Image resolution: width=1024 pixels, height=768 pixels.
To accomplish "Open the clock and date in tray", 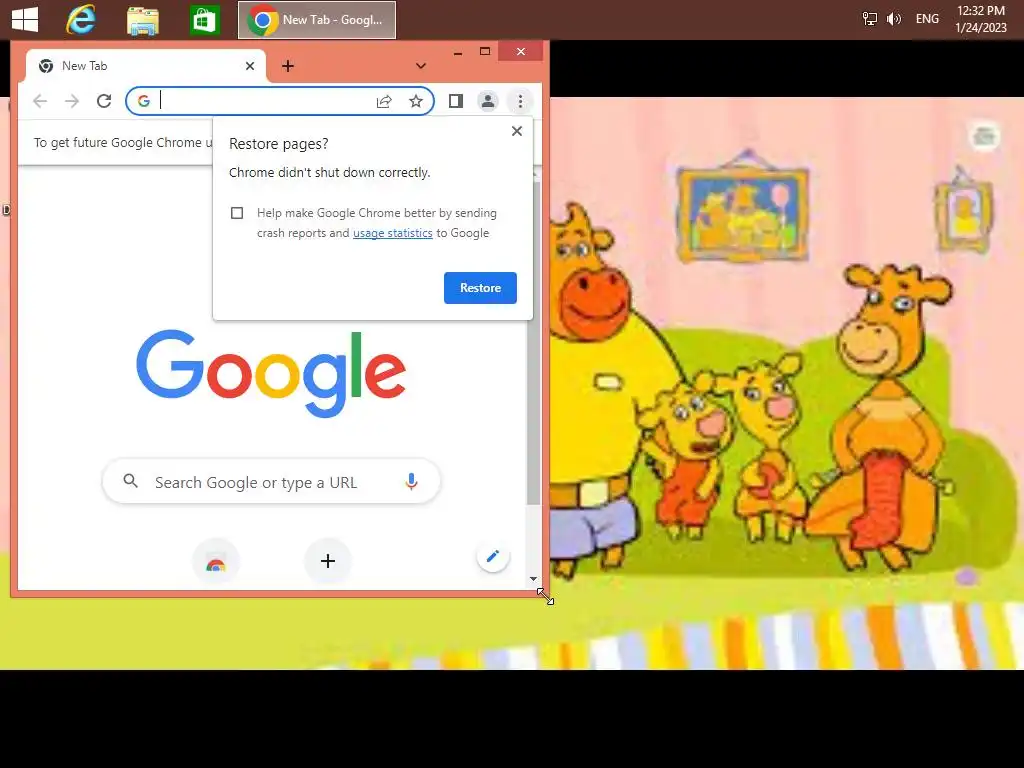I will click(981, 19).
